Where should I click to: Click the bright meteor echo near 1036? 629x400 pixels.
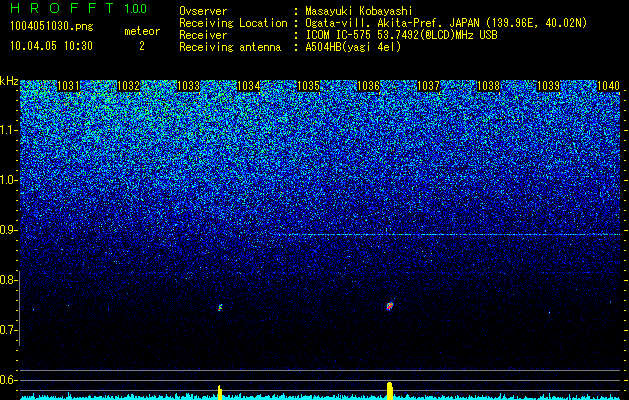(390, 306)
